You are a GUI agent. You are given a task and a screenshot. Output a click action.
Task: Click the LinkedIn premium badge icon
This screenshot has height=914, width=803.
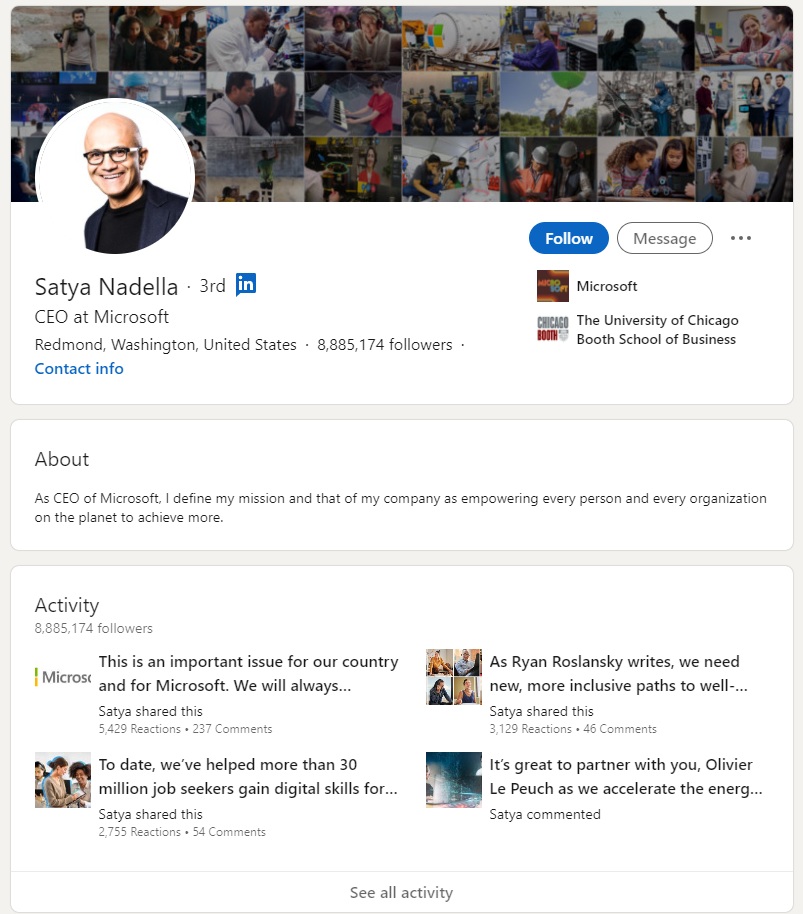tap(246, 284)
